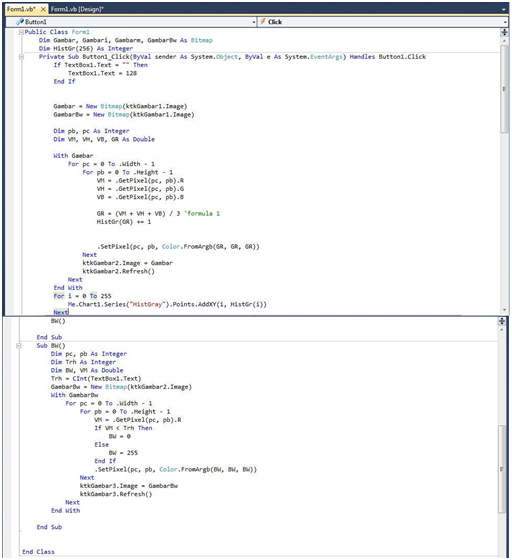Click the "Else" keyword line
This screenshot has height=560, width=512.
click(101, 445)
